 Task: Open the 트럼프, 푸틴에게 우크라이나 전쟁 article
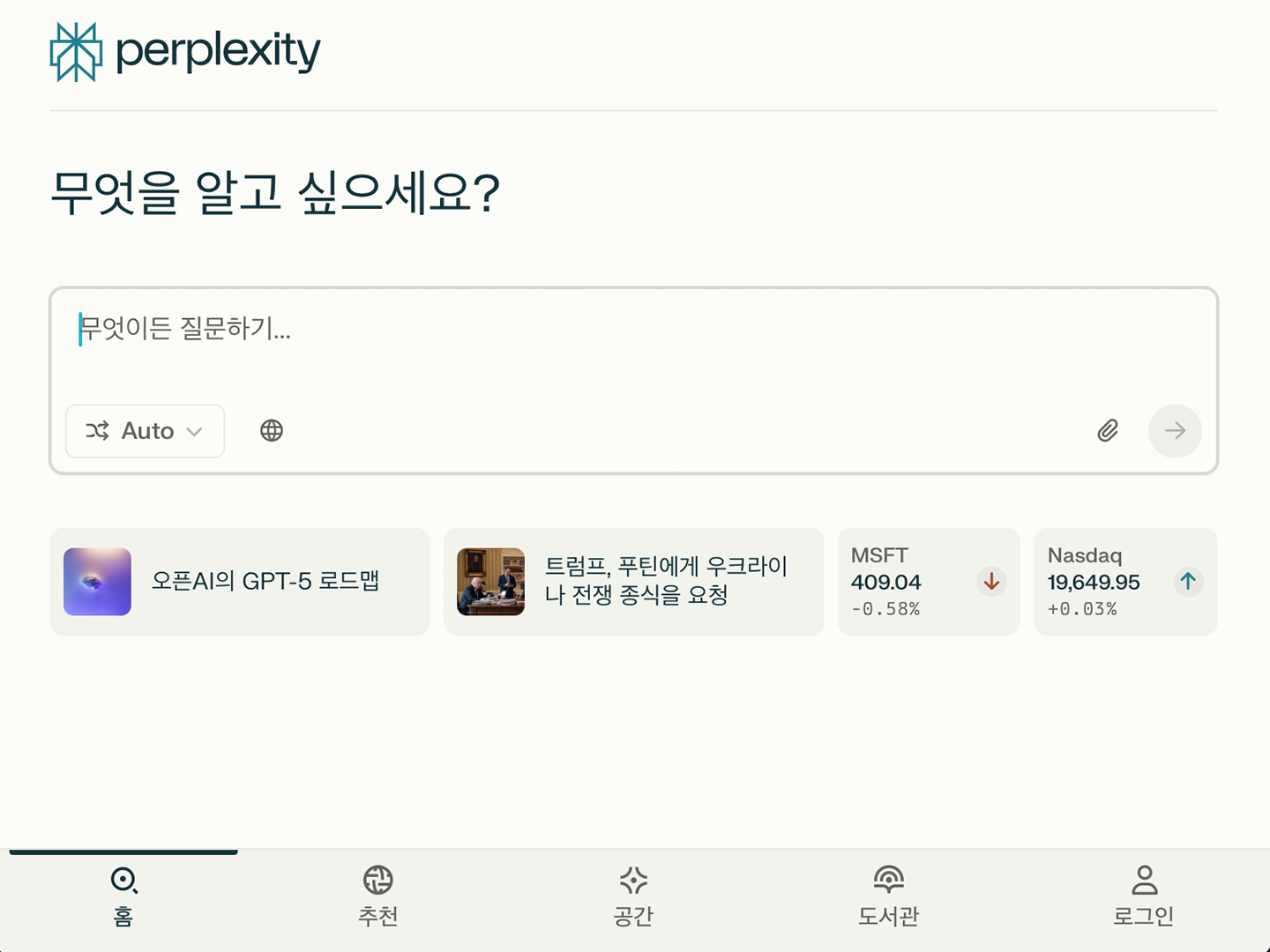633,582
